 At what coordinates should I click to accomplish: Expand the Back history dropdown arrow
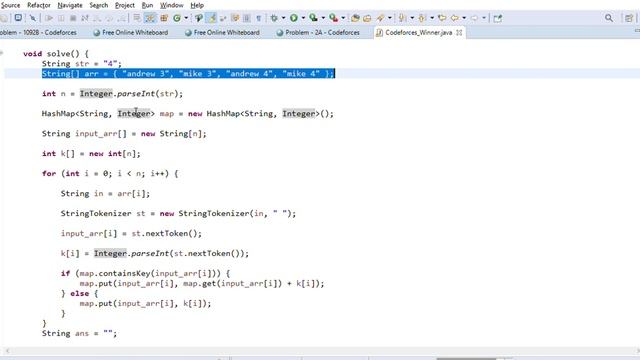[x=464, y=18]
